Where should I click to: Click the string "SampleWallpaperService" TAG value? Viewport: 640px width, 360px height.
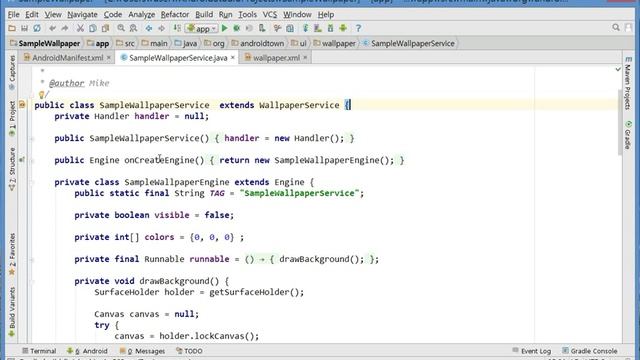(299, 193)
